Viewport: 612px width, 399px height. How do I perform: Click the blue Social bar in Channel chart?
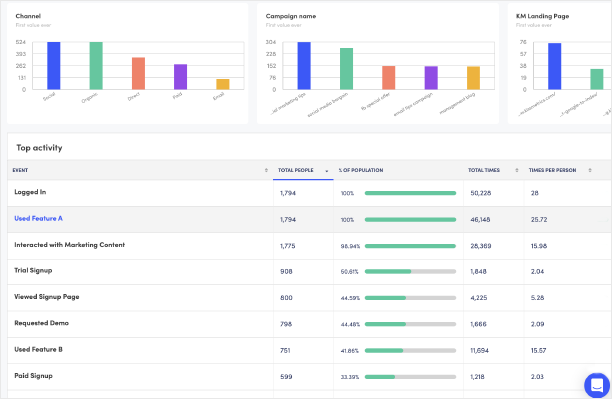pyautogui.click(x=54, y=66)
